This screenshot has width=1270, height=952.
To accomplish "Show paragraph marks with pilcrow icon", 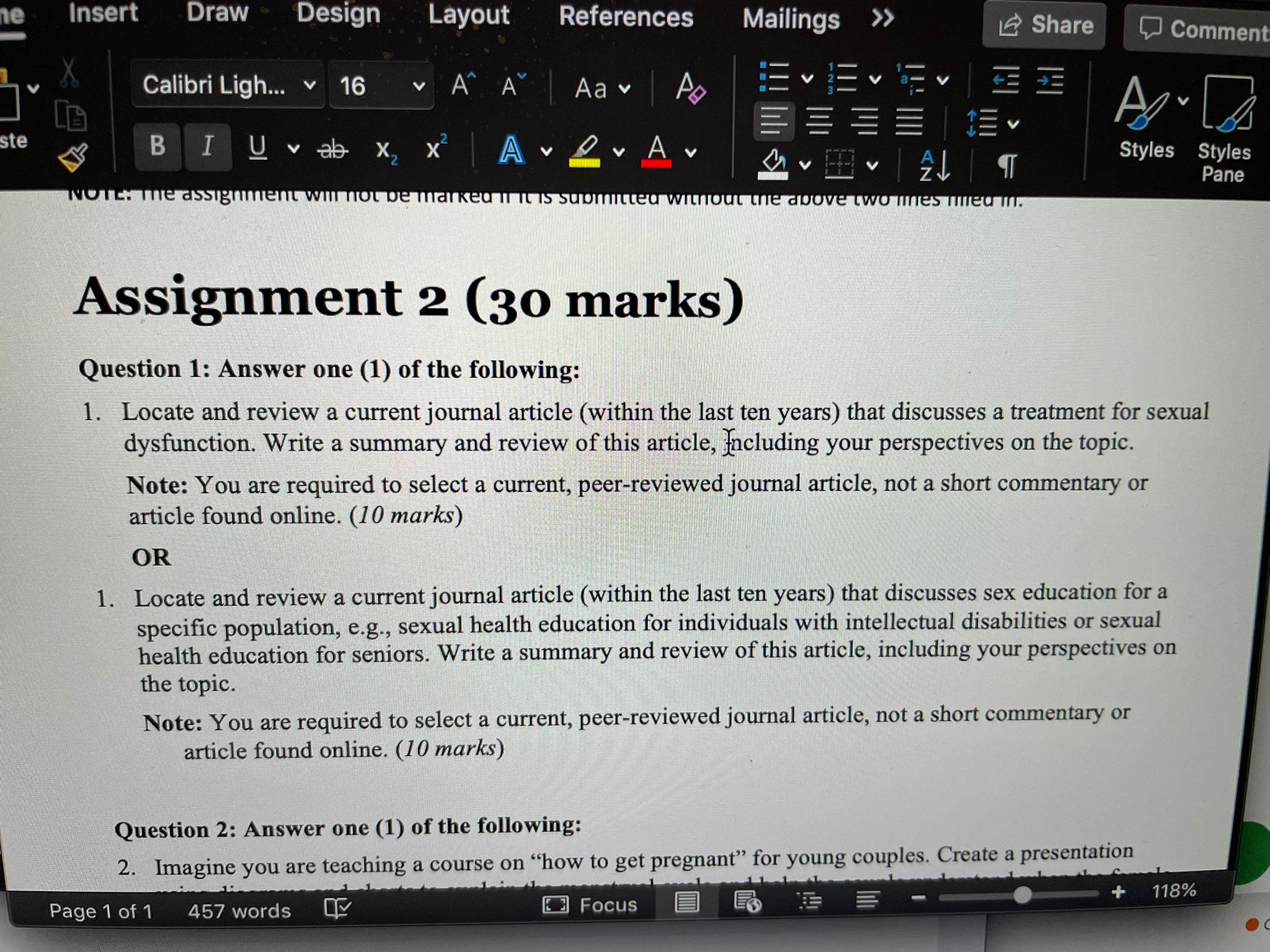I will coord(1006,166).
